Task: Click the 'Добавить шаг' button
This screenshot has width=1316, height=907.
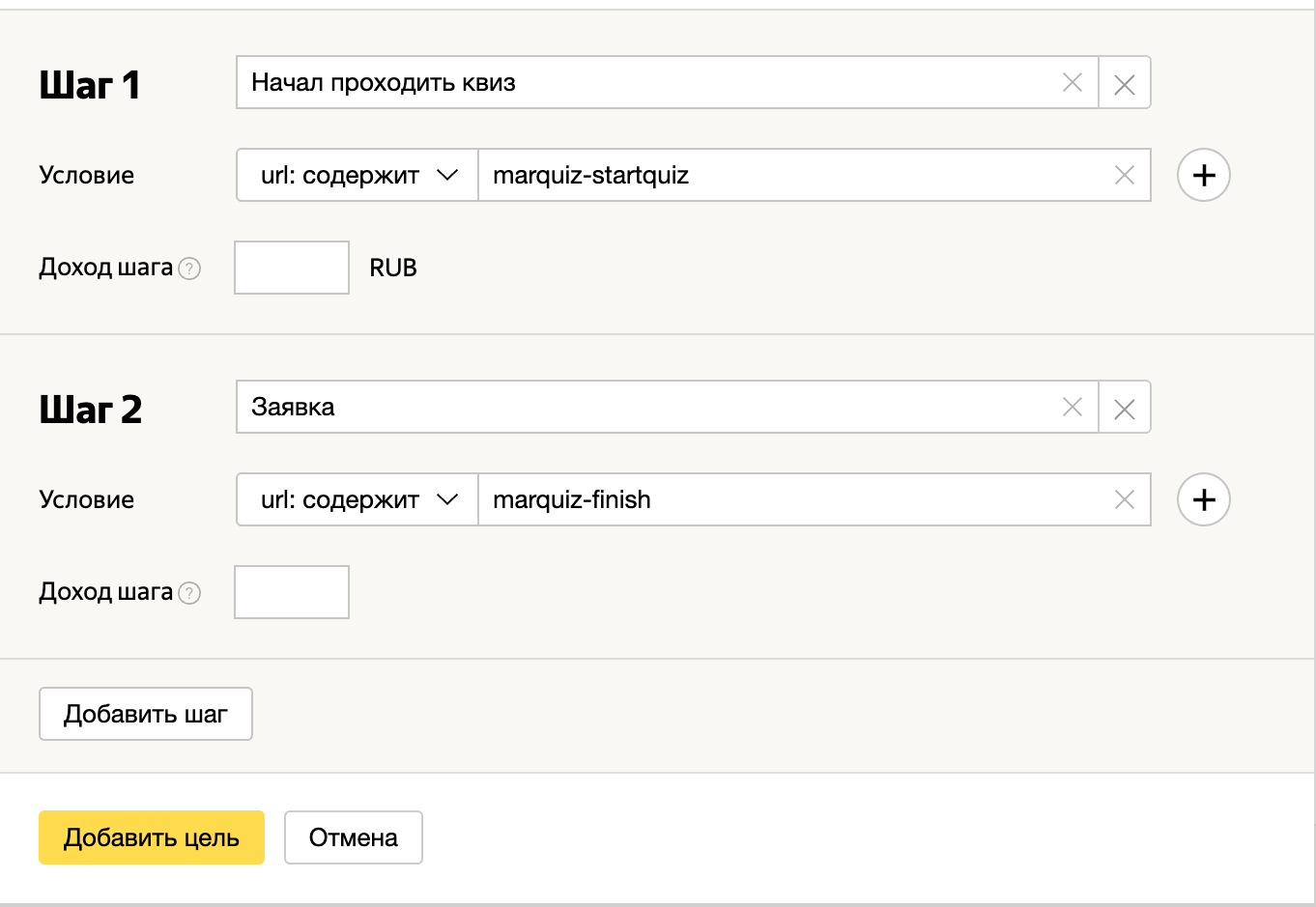Action: pyautogui.click(x=146, y=714)
